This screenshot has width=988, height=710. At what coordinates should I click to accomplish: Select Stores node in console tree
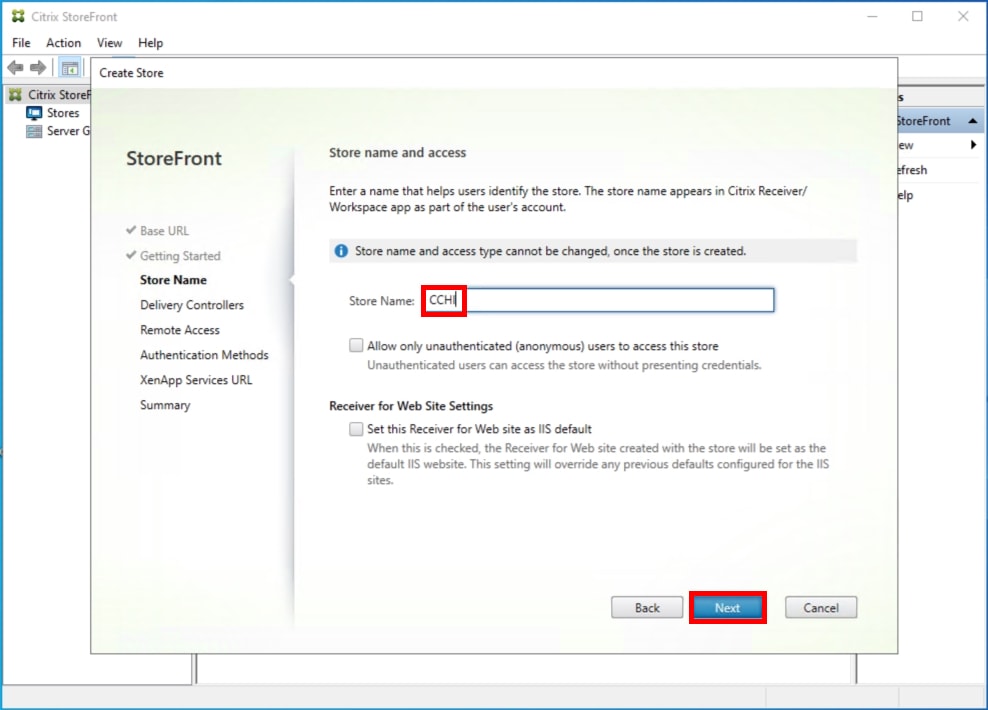pyautogui.click(x=63, y=113)
